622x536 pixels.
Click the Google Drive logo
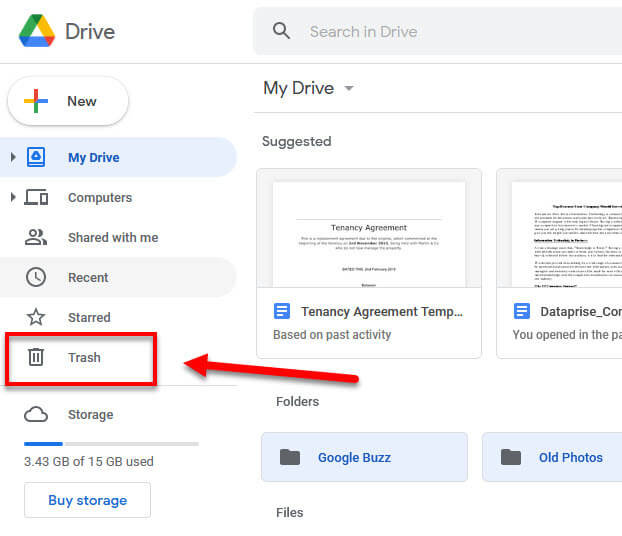point(37,31)
